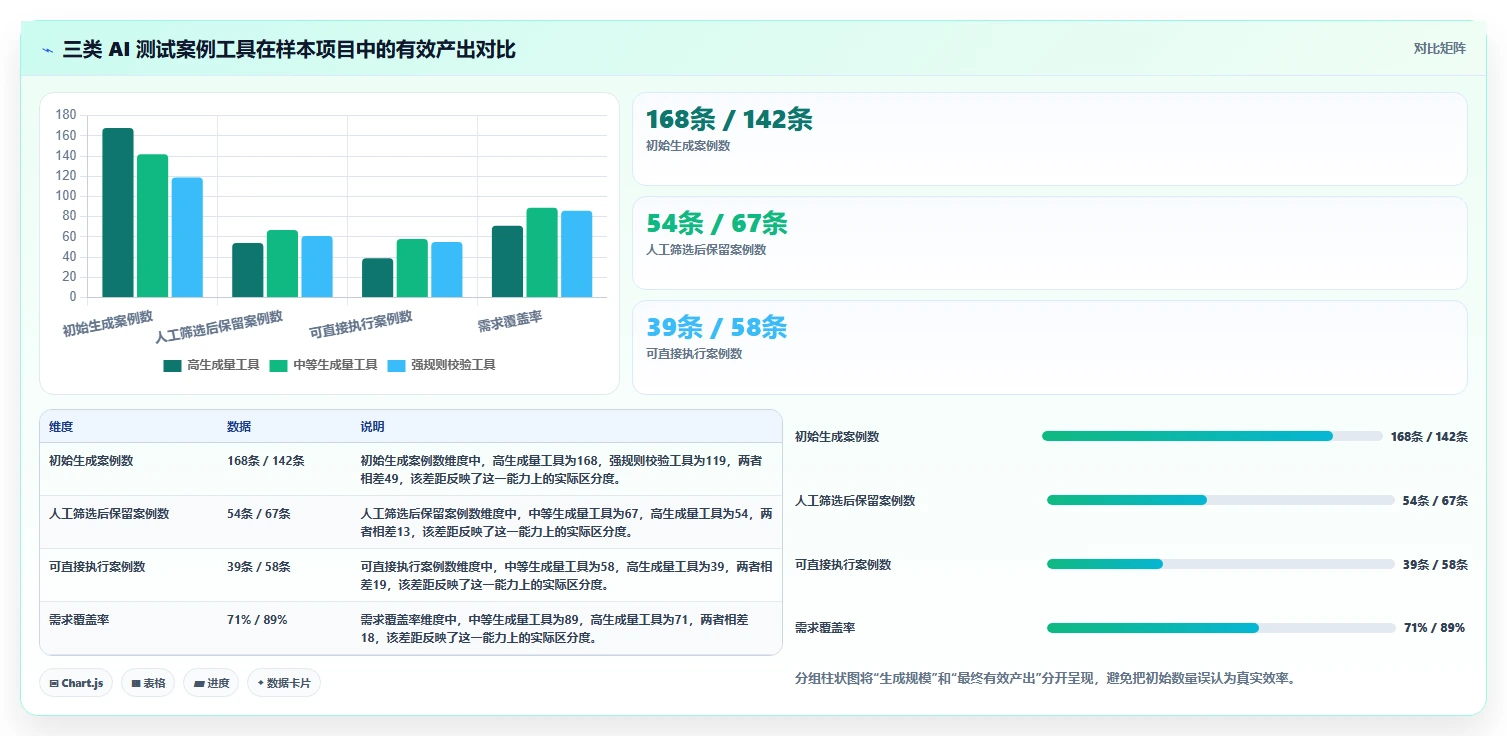Click the blue icon beside the page title
1507x736 pixels.
click(48, 50)
